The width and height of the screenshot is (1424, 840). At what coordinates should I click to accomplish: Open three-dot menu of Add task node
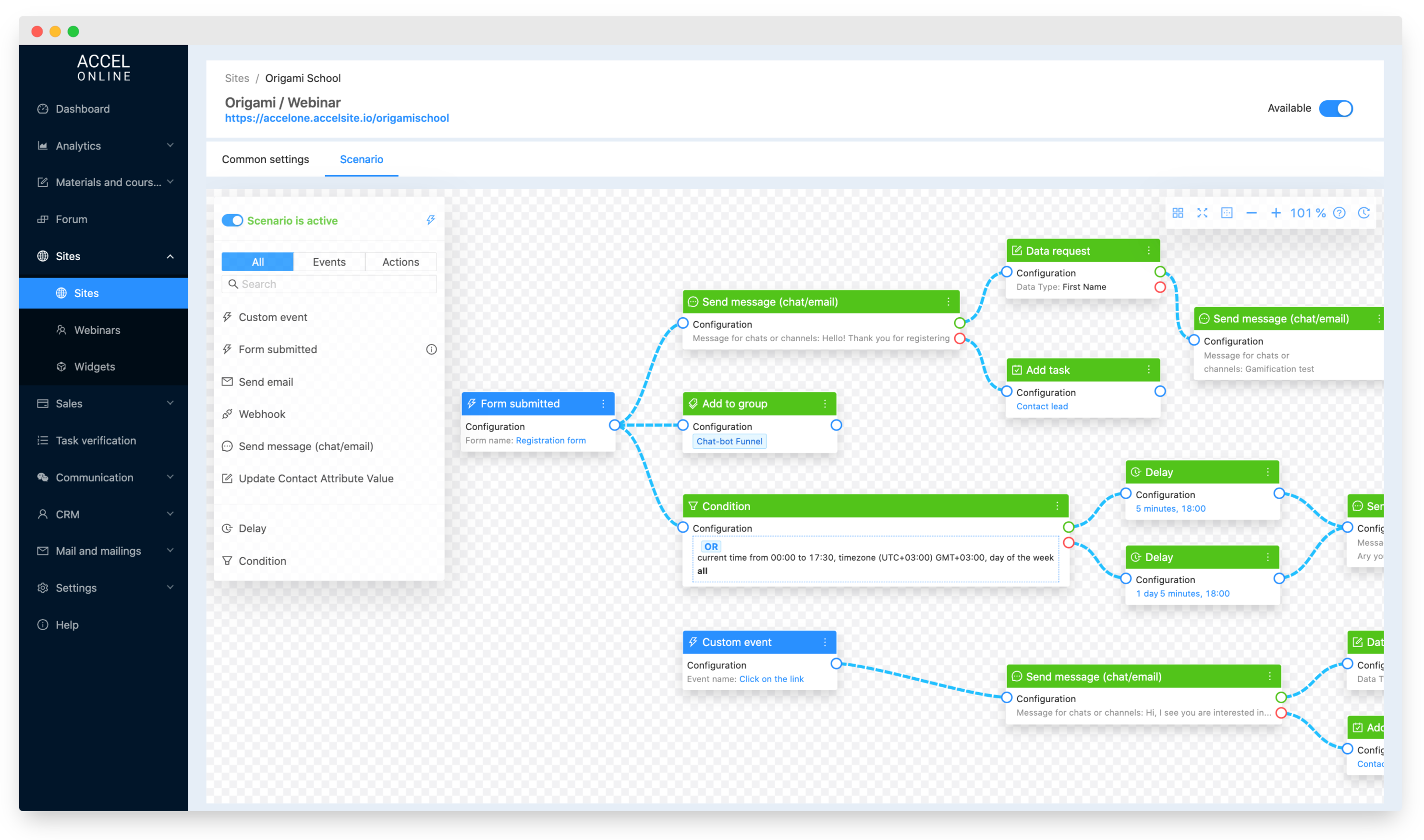tap(1149, 370)
